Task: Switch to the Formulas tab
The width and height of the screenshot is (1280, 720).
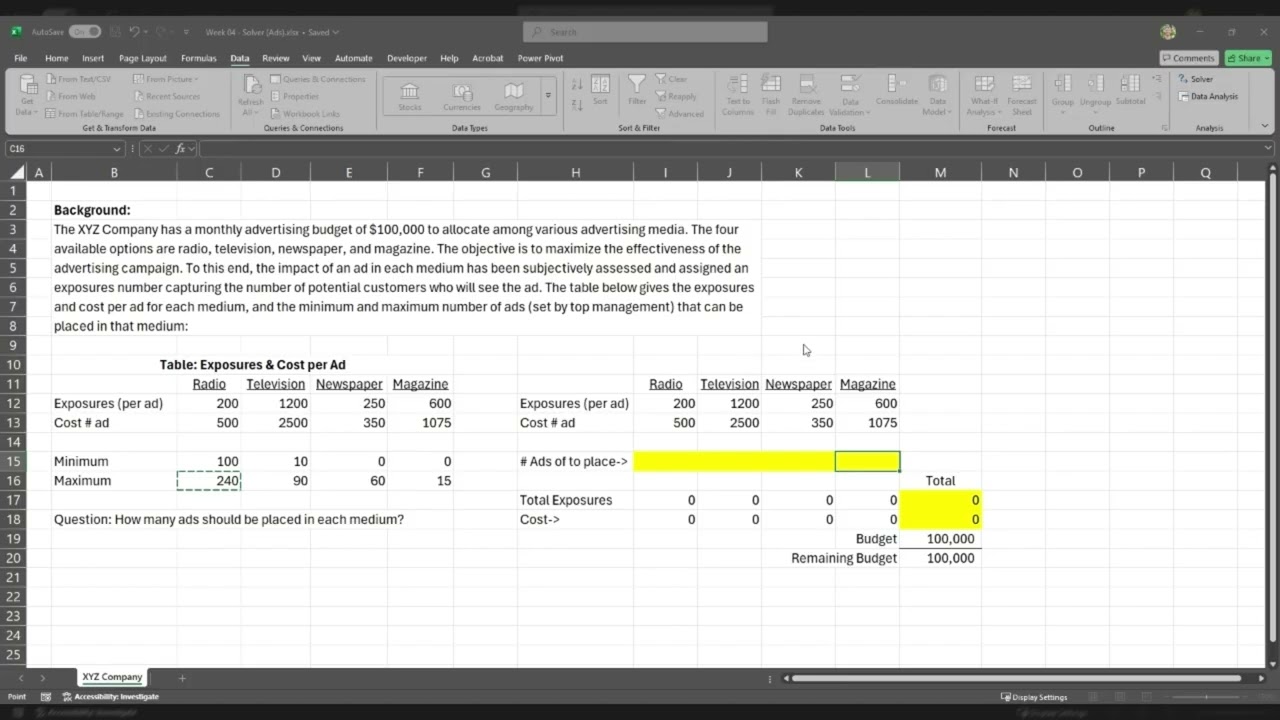Action: tap(198, 58)
